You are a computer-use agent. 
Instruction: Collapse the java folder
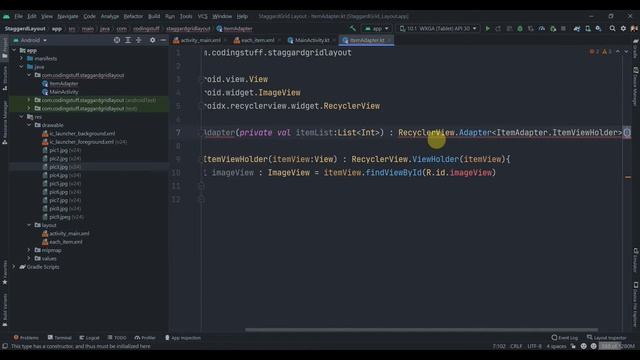tap(22, 67)
